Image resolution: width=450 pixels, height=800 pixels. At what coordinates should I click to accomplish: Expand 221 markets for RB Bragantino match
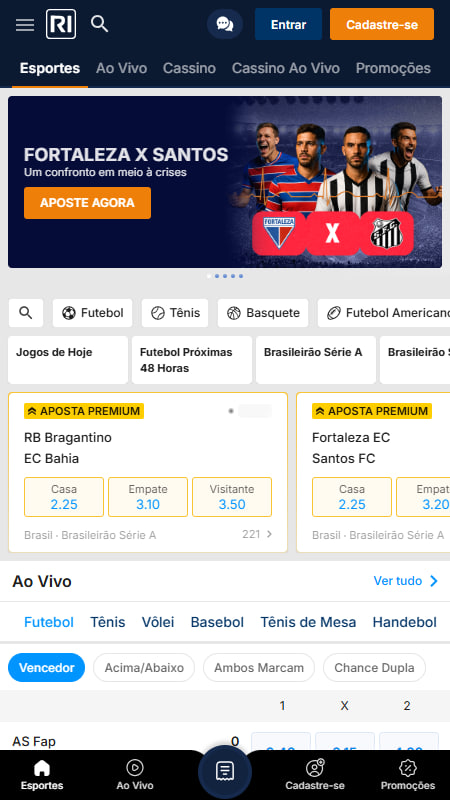(258, 534)
